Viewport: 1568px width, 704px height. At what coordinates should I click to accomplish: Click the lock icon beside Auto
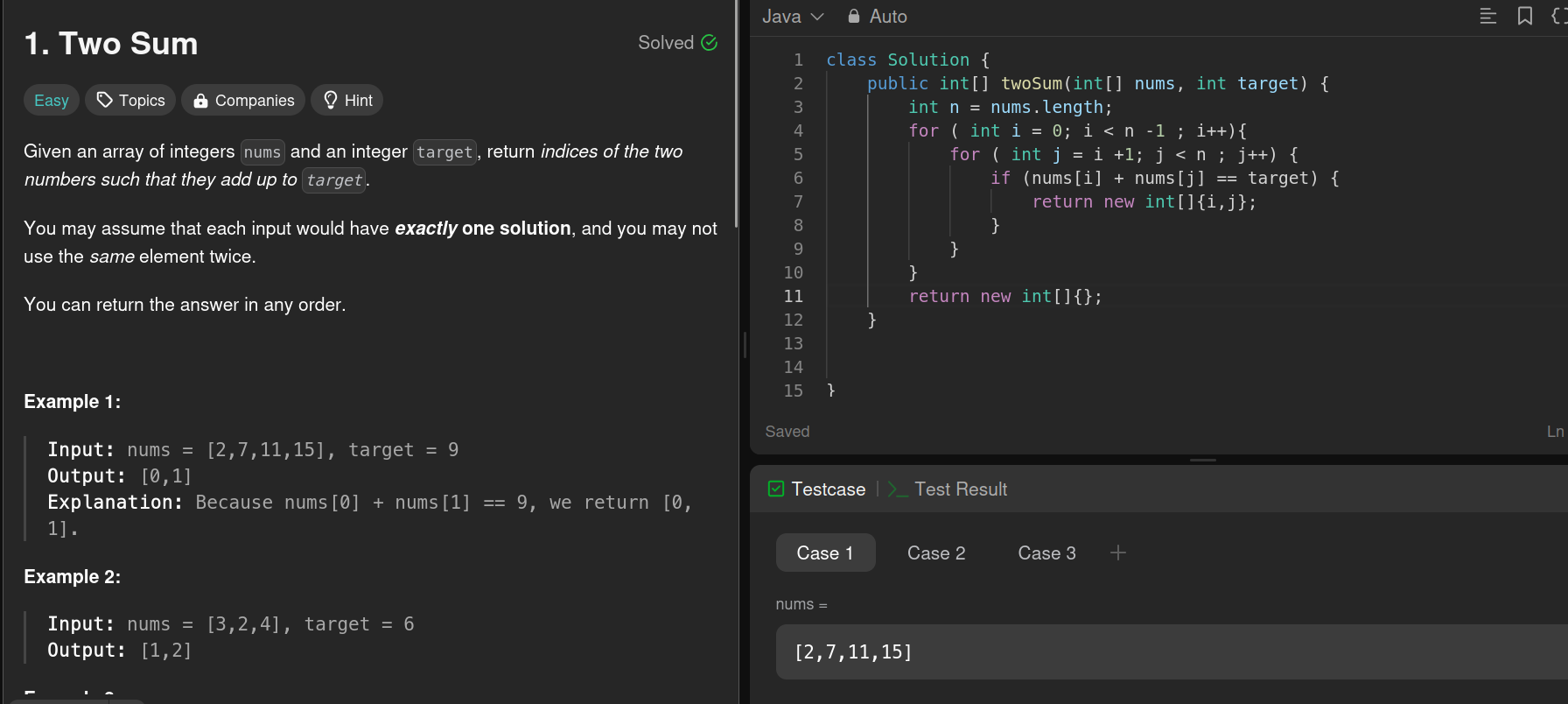pos(854,17)
